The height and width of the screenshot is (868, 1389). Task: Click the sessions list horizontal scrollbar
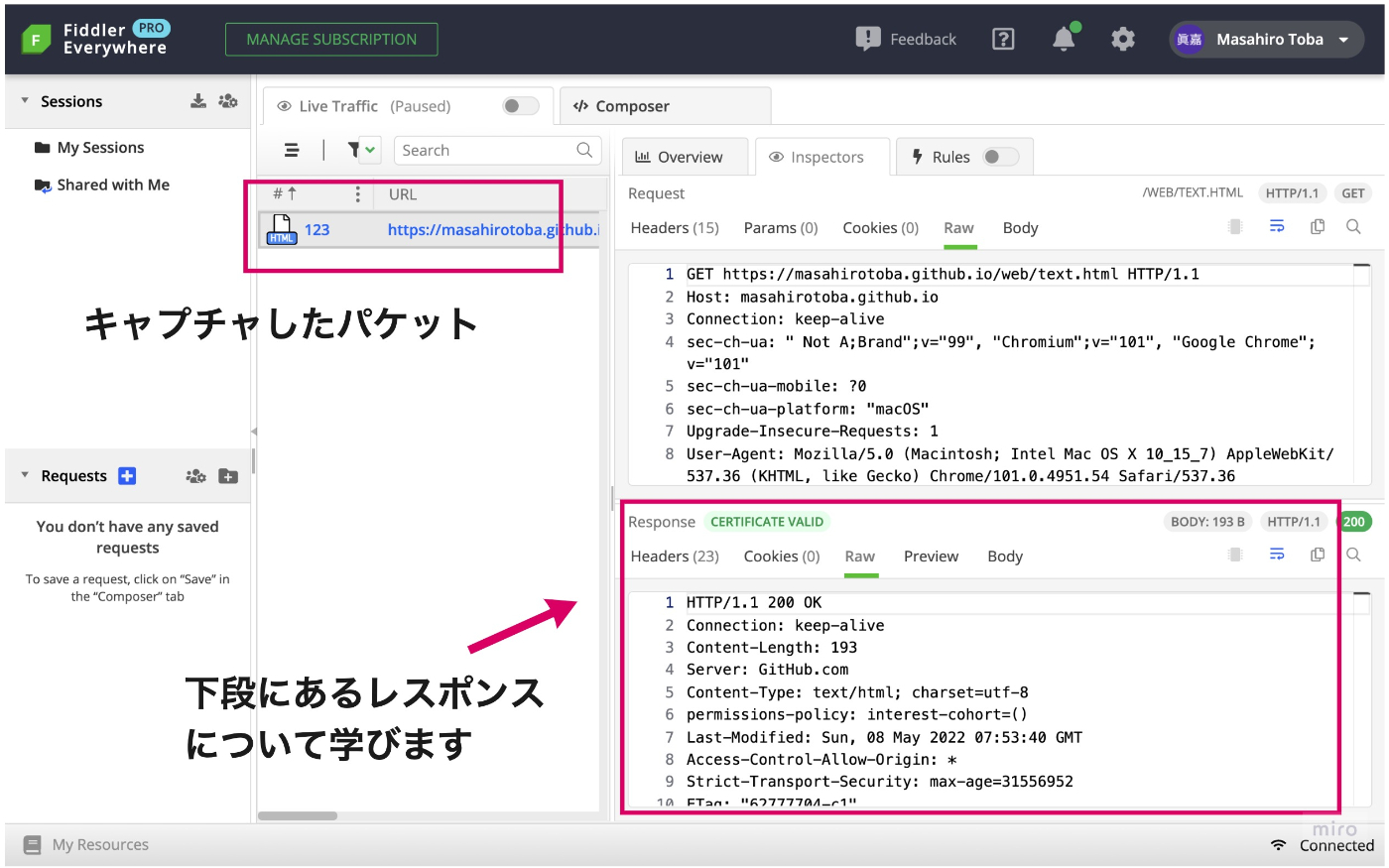tap(298, 815)
